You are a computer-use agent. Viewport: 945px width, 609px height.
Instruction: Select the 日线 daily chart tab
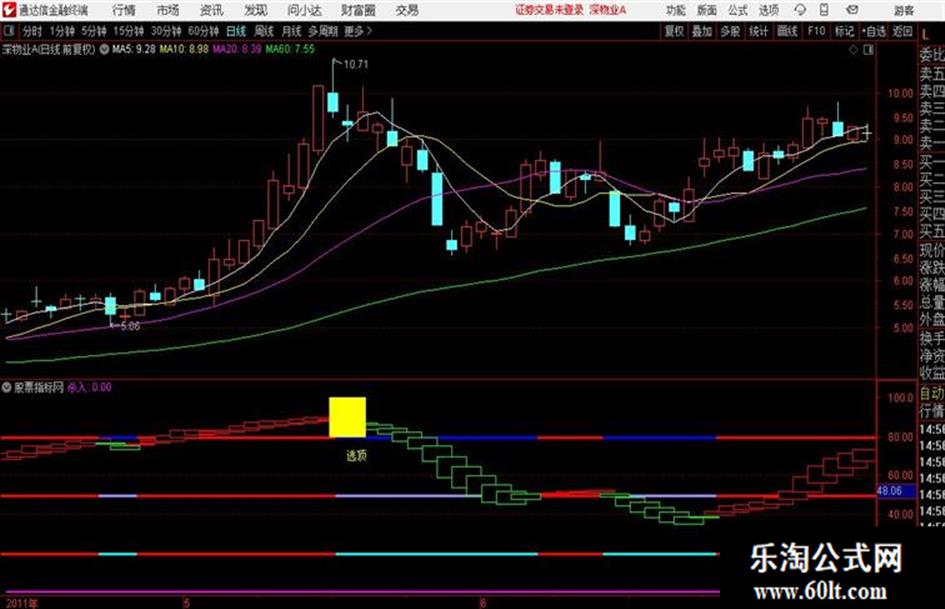(x=236, y=31)
